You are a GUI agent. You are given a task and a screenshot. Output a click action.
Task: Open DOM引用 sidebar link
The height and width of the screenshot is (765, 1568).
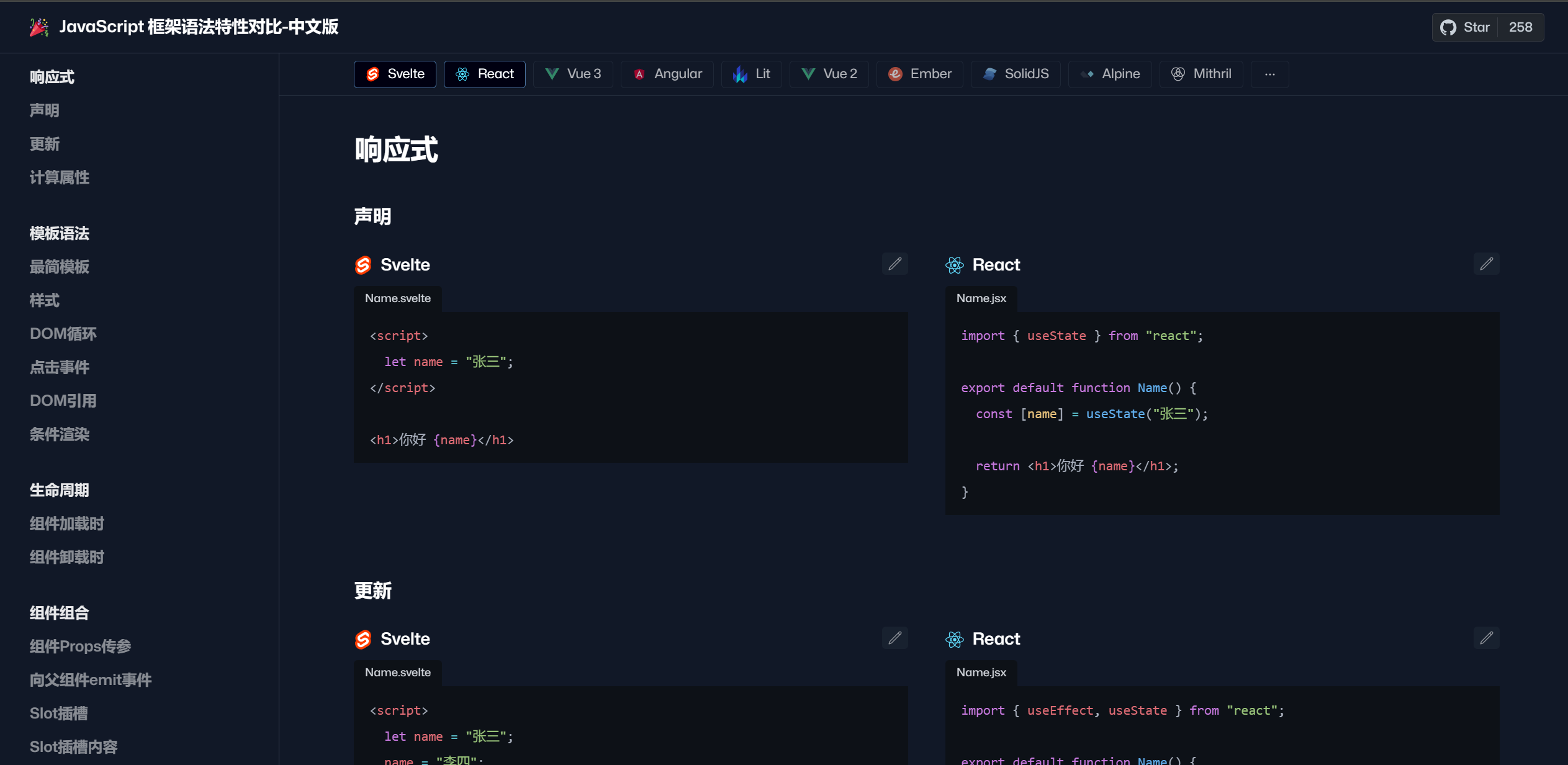point(63,401)
